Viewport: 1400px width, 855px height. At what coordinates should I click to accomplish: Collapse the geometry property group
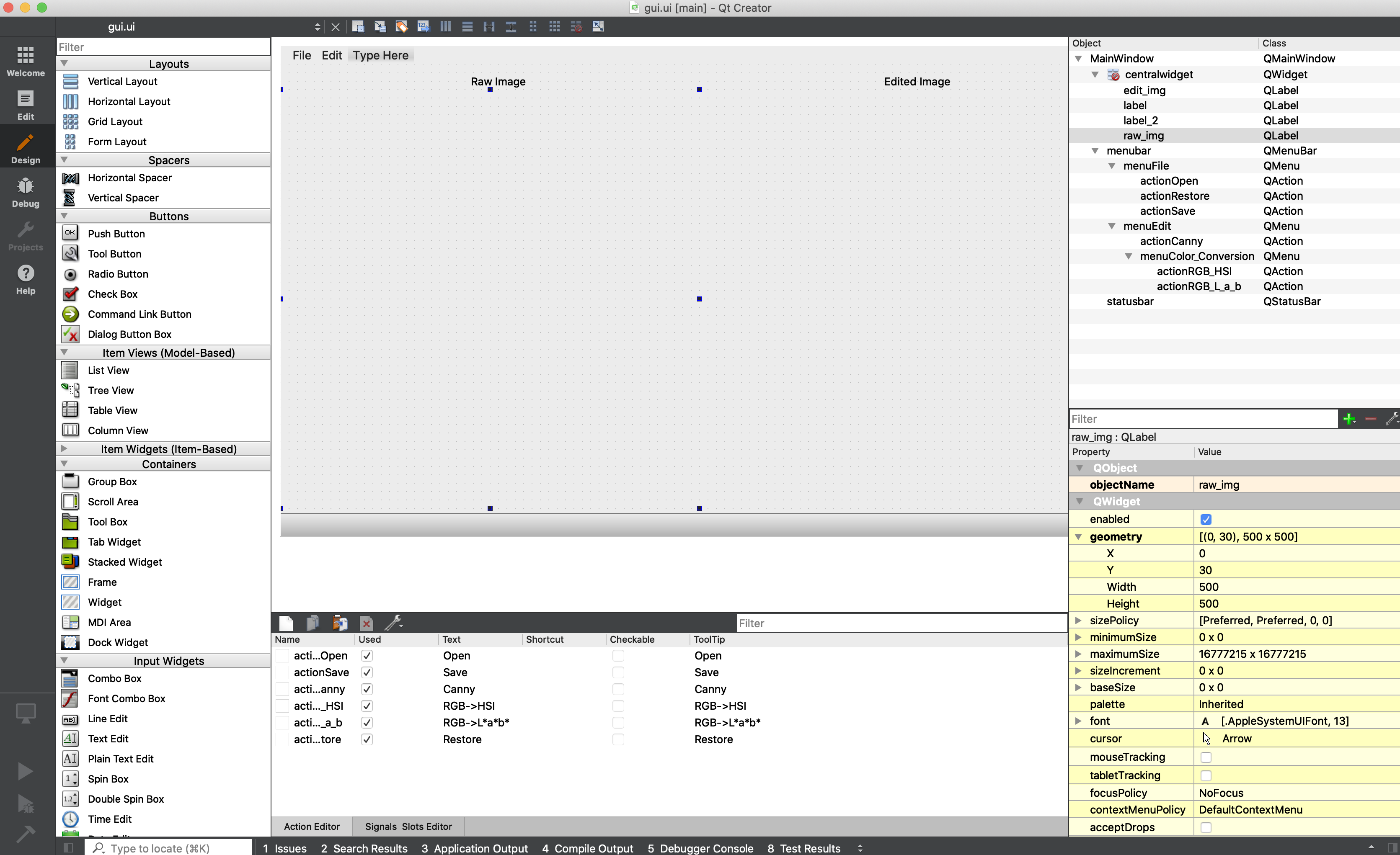1078,536
